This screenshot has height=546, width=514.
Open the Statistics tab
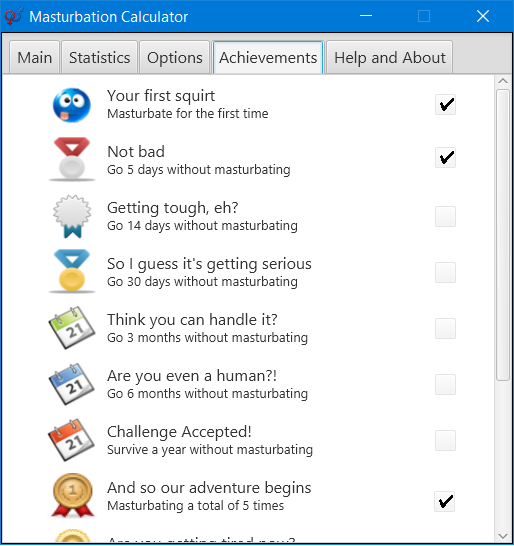pos(99,57)
